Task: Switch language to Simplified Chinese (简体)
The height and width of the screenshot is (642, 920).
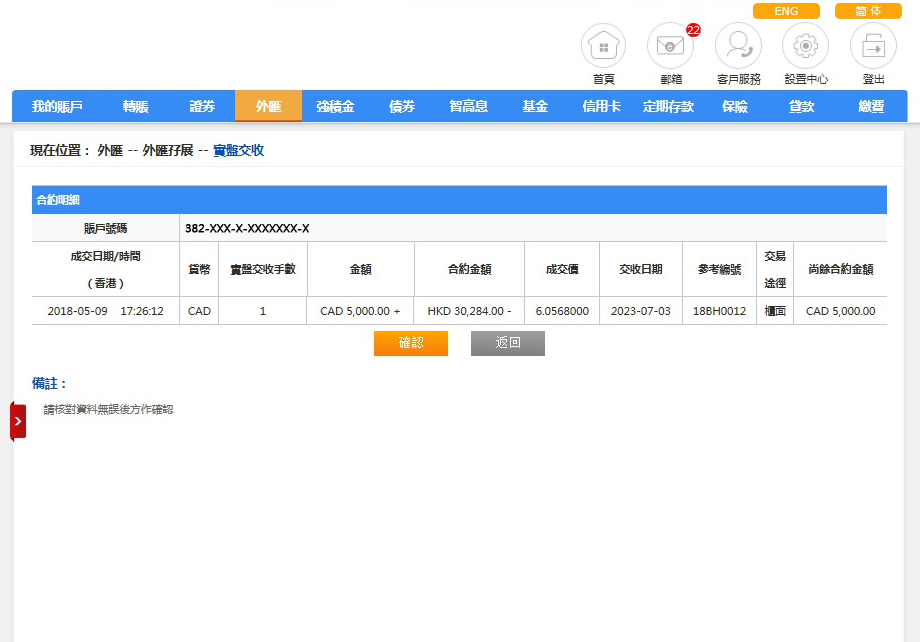Action: [x=868, y=11]
